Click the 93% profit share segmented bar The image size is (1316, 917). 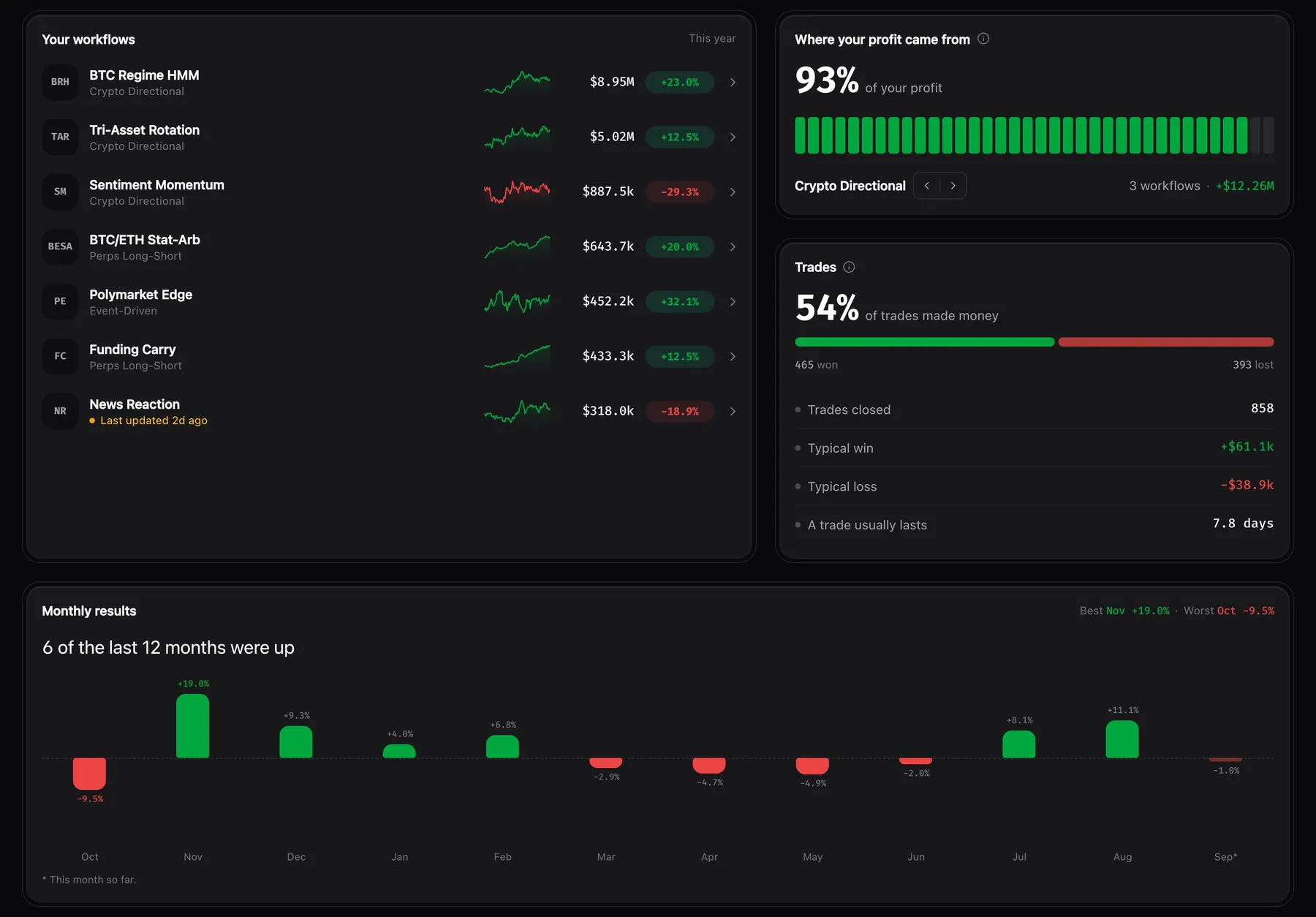1035,135
